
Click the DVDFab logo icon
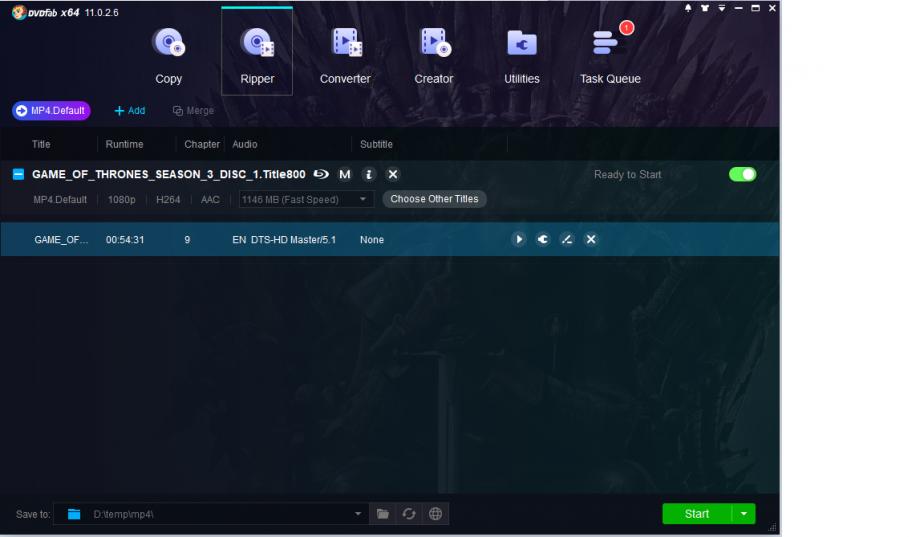point(19,12)
